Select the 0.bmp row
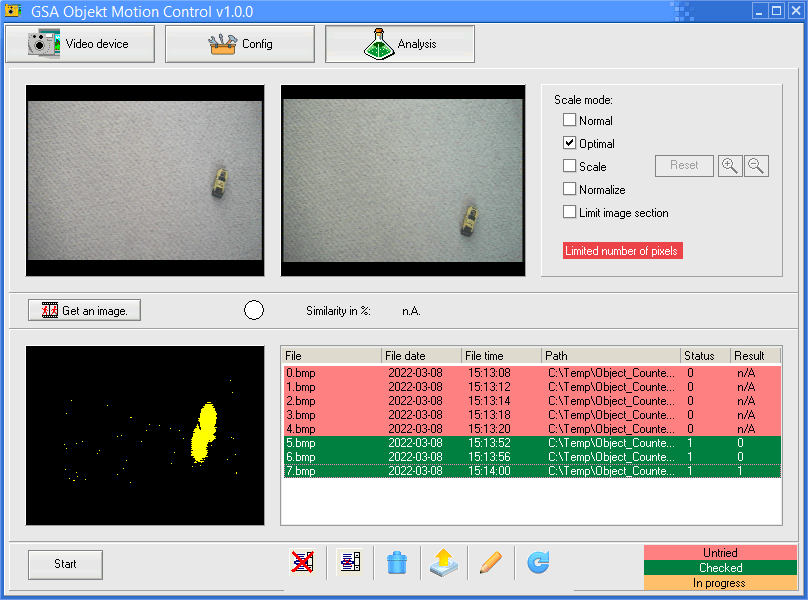 coord(532,373)
